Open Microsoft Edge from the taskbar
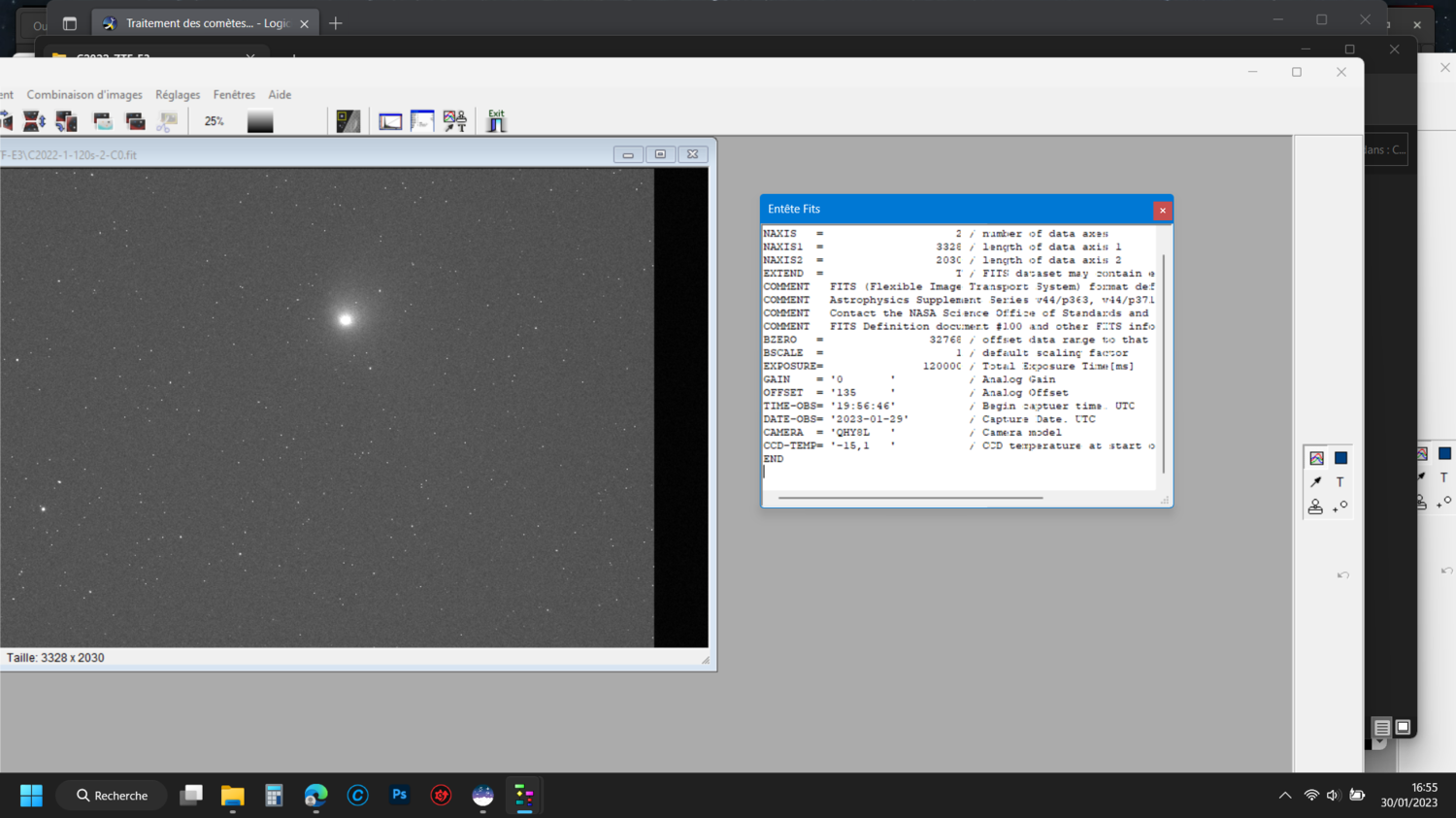 tap(315, 796)
